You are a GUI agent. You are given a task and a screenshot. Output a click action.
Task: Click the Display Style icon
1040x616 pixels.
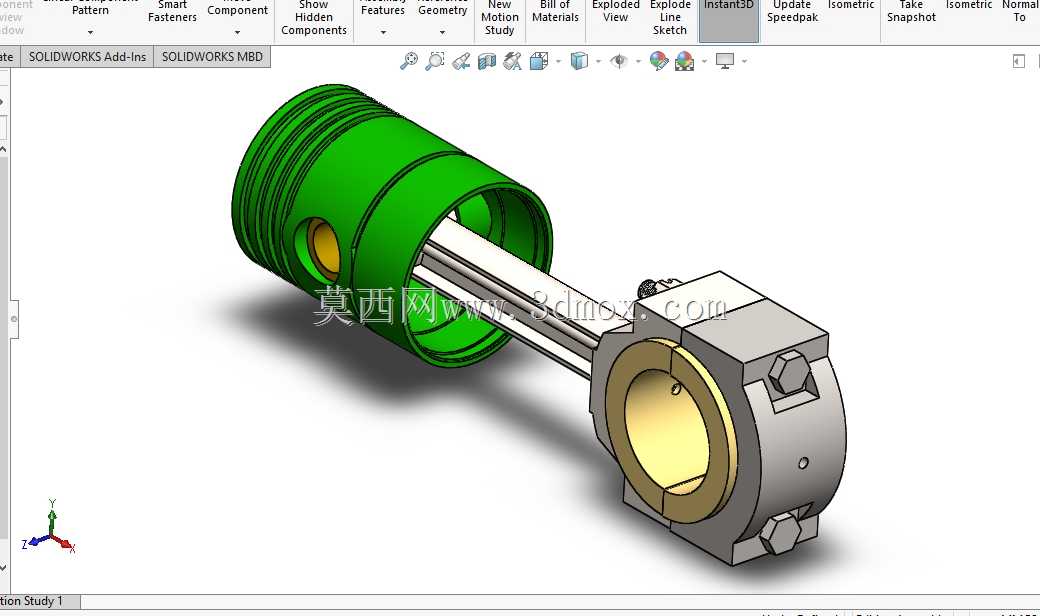[x=579, y=62]
